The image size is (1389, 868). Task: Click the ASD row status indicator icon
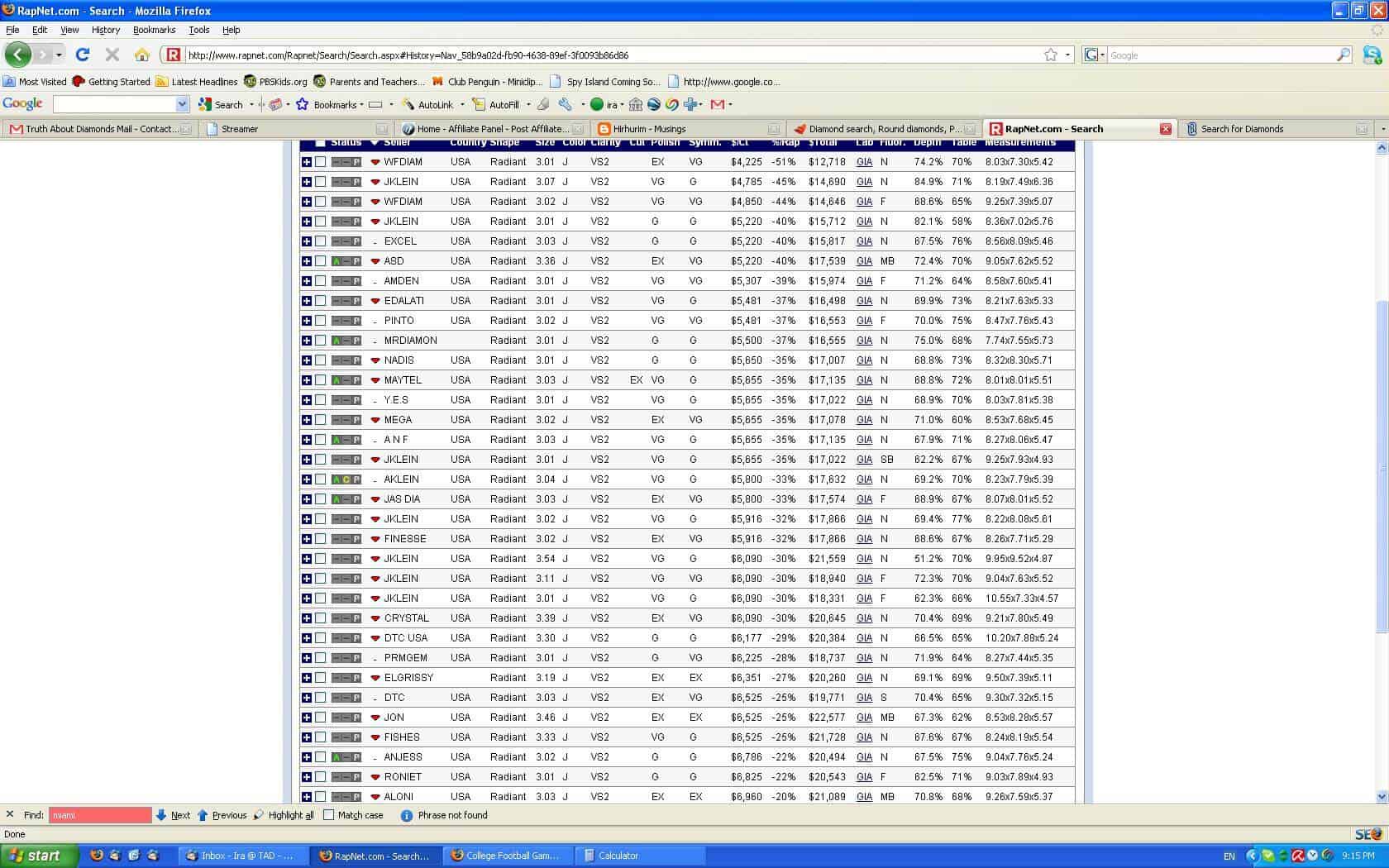(346, 261)
